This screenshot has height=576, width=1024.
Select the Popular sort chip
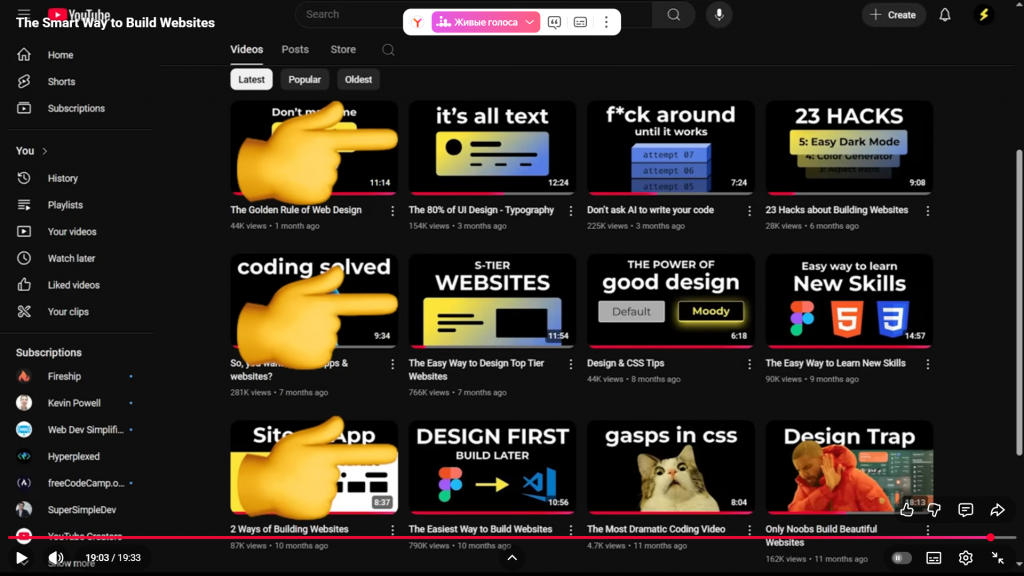305,80
